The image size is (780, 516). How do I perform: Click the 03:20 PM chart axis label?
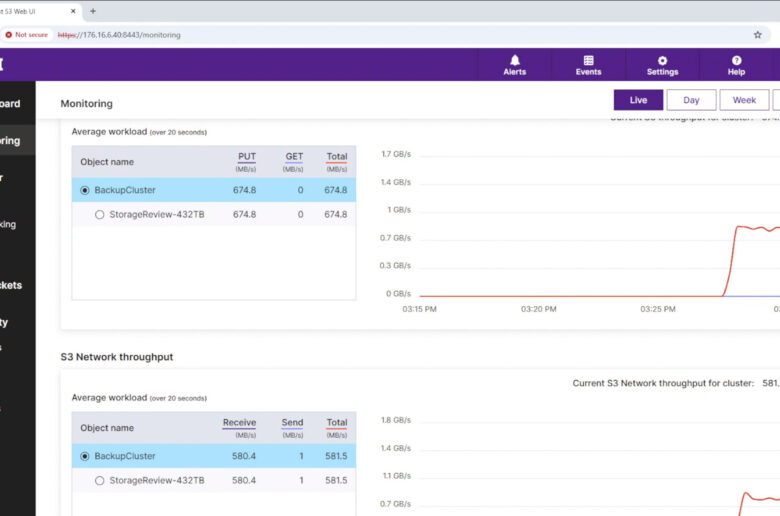tap(539, 309)
